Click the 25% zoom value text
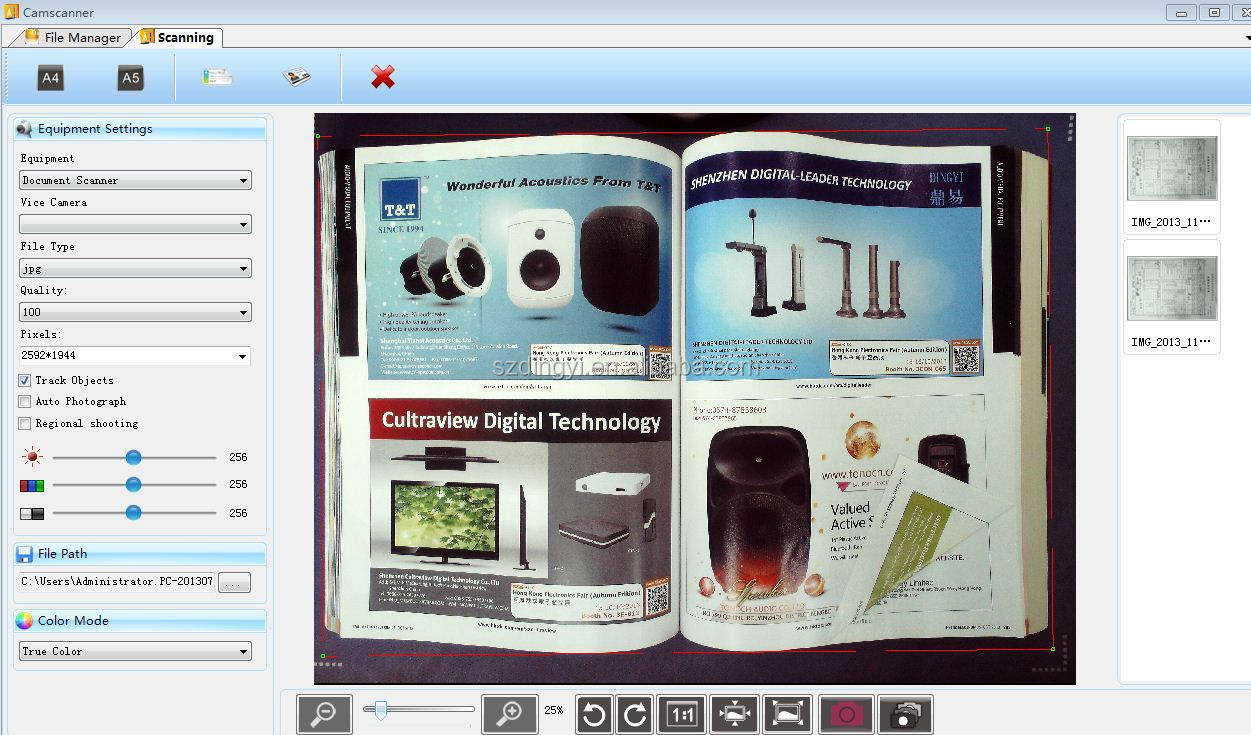 (x=554, y=710)
